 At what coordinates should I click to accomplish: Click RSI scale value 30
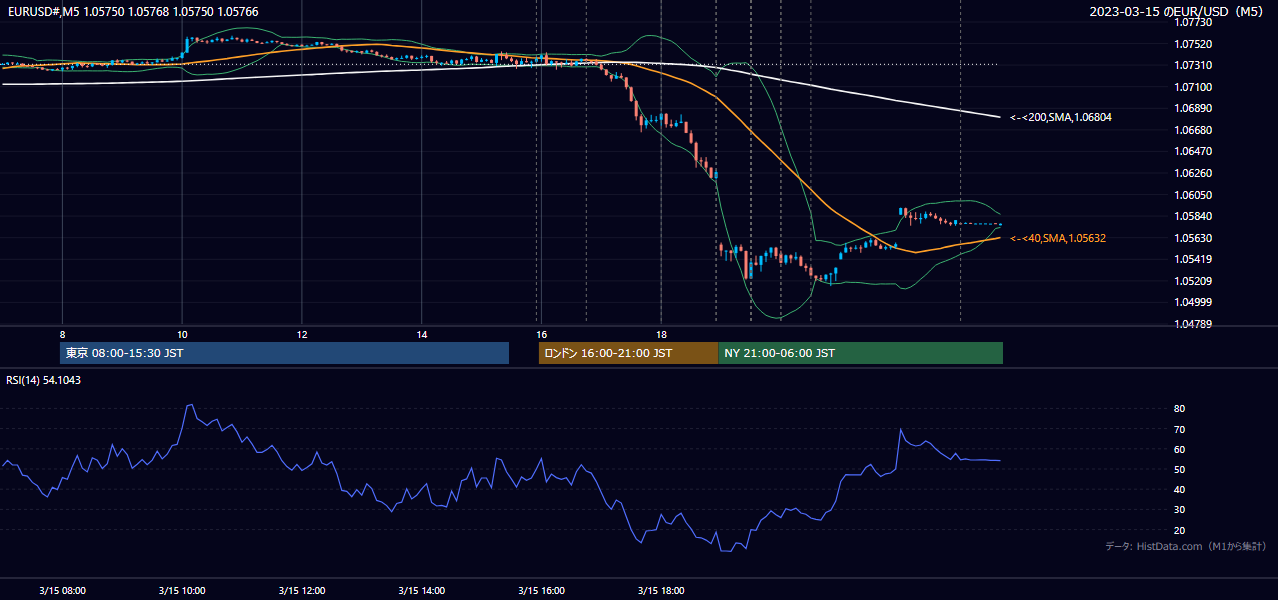point(1180,510)
